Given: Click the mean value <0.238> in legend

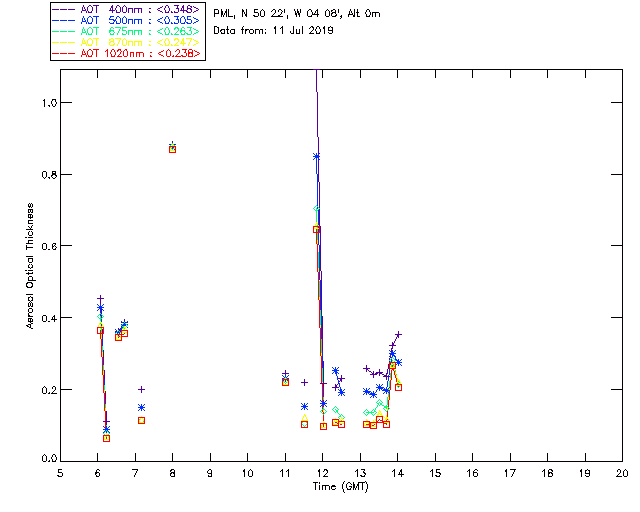Looking at the screenshot, I should click(178, 53).
